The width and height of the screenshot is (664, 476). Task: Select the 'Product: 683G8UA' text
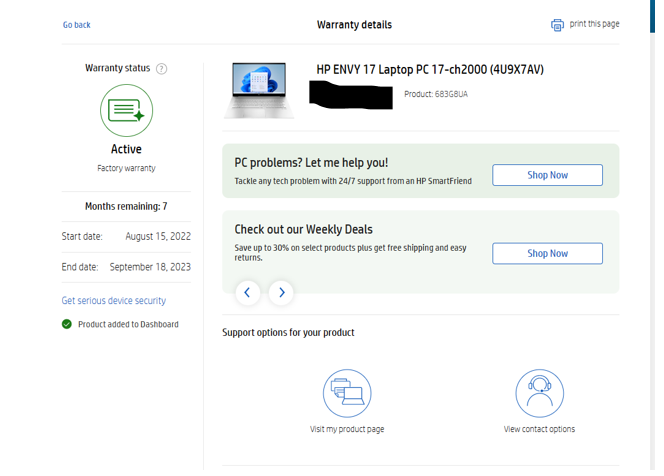pyautogui.click(x=436, y=94)
